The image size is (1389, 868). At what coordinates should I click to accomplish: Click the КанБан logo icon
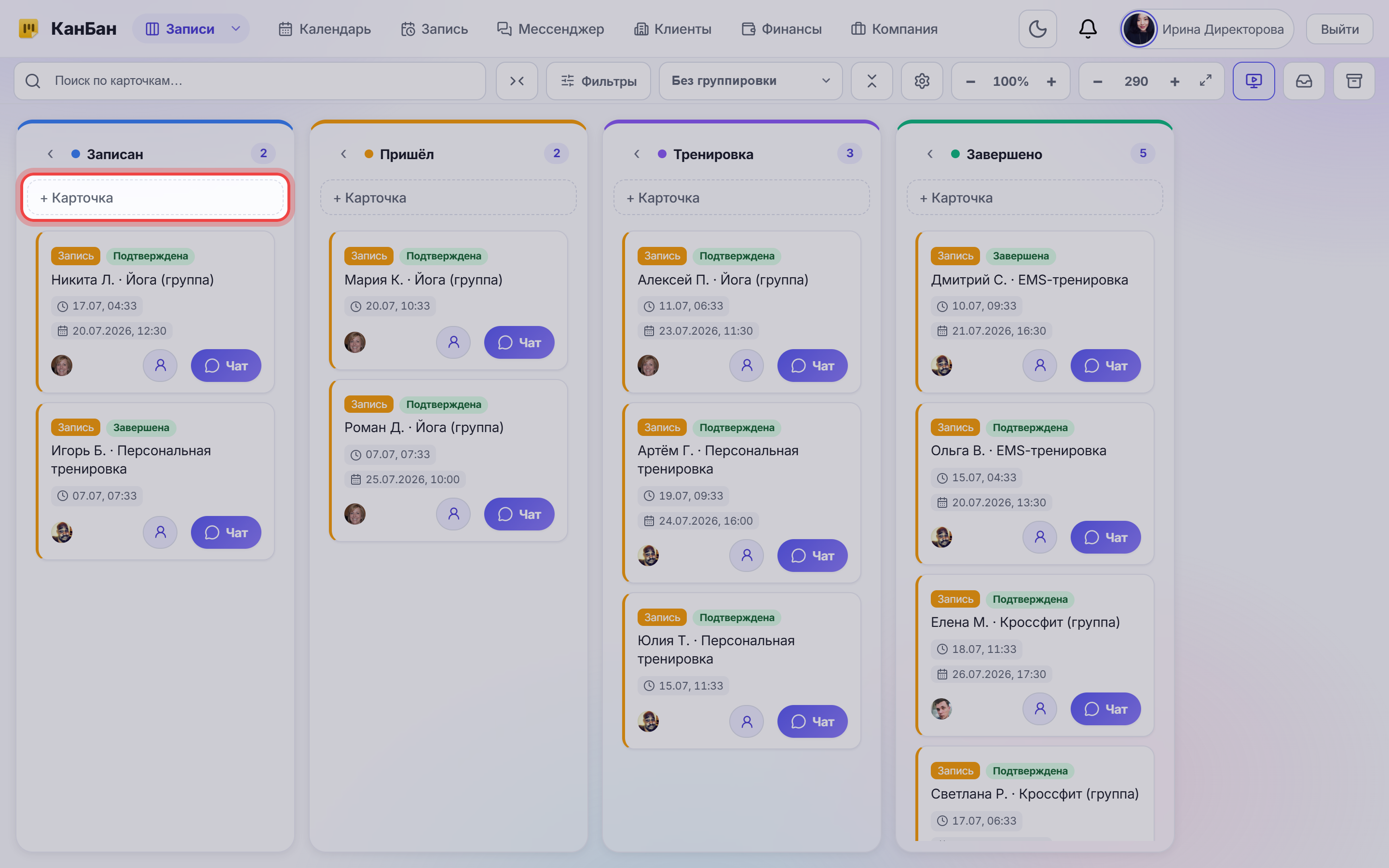tap(28, 29)
